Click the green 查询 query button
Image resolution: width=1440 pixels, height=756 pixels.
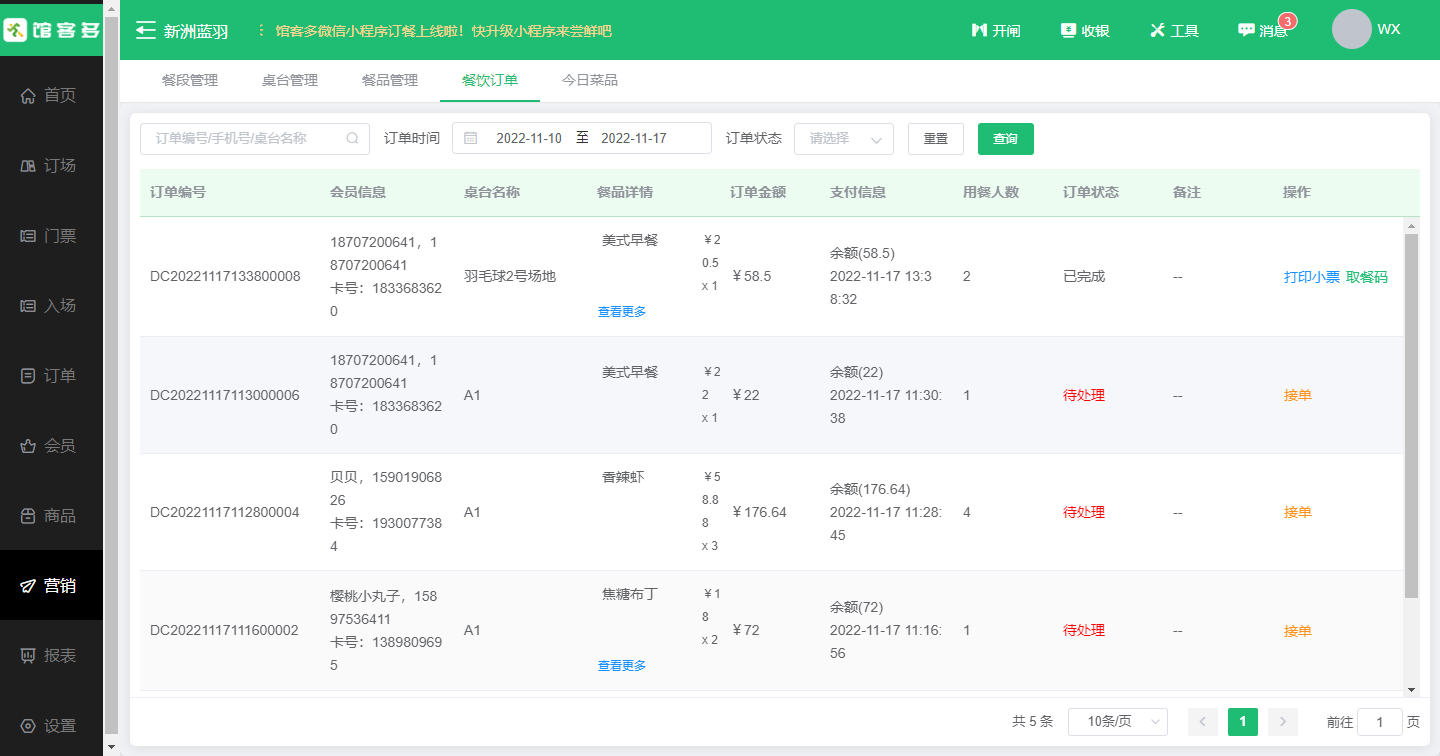[x=1005, y=139]
